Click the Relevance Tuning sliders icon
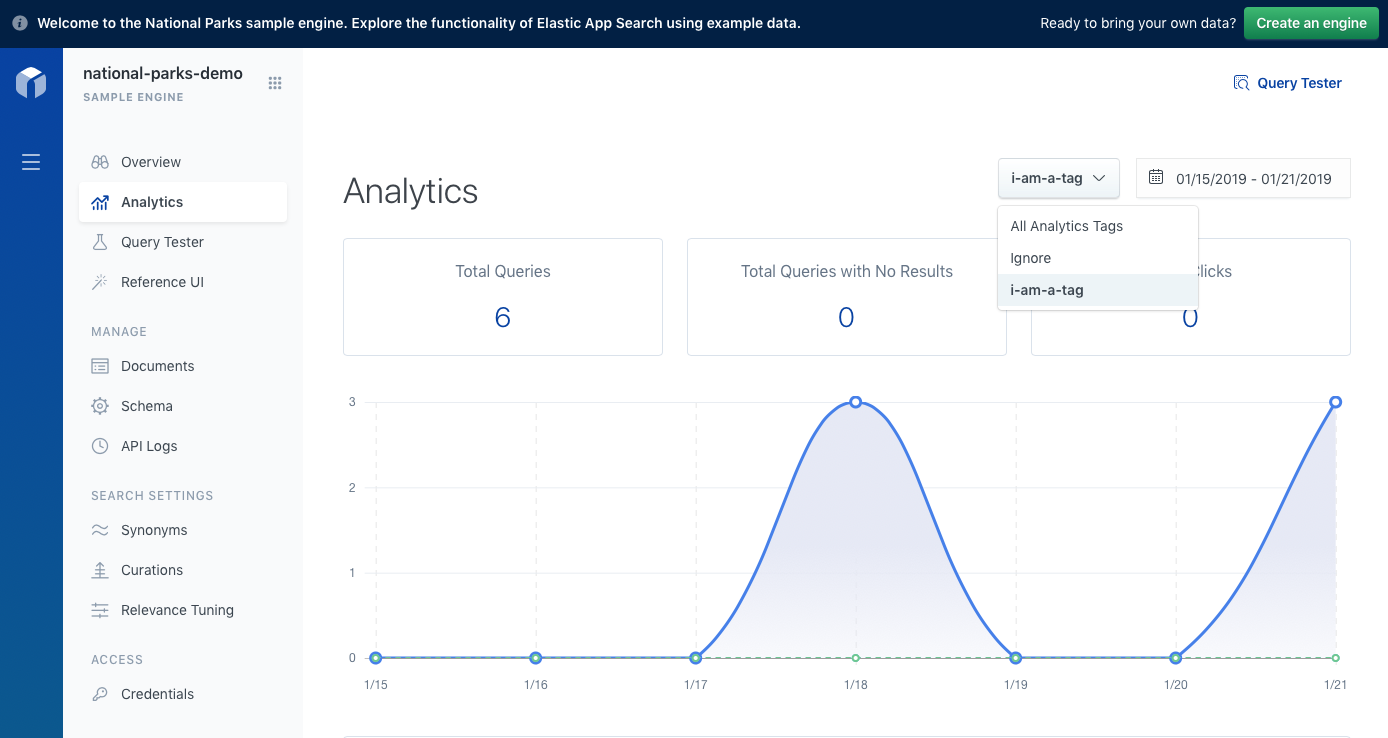 (100, 609)
